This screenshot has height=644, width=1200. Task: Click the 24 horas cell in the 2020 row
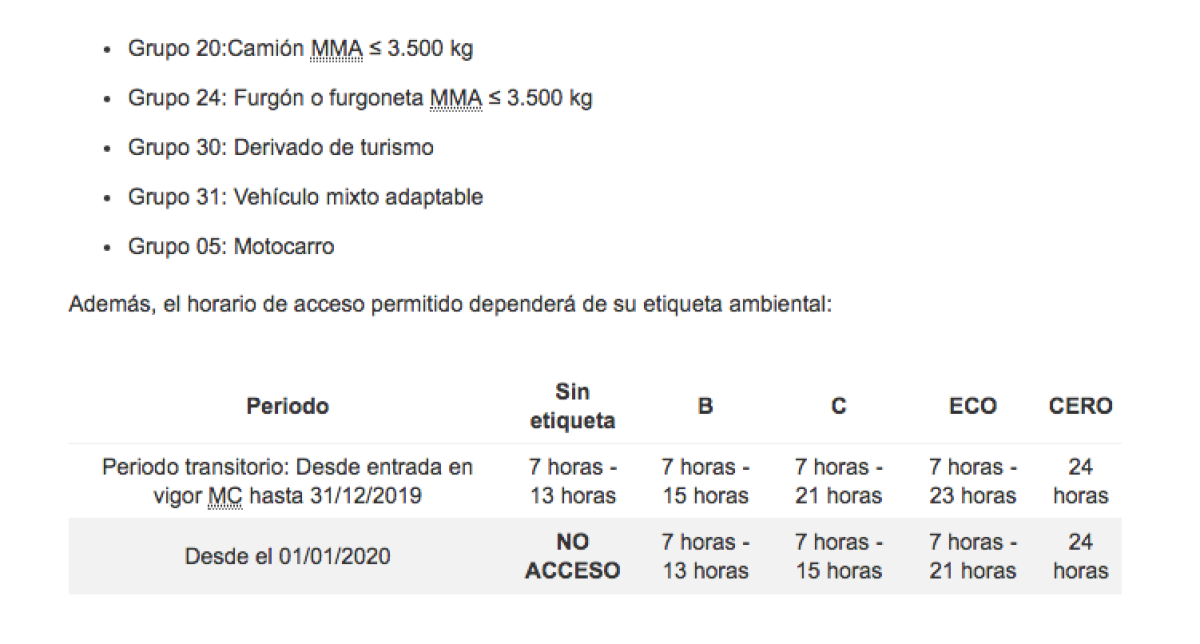coord(1080,556)
